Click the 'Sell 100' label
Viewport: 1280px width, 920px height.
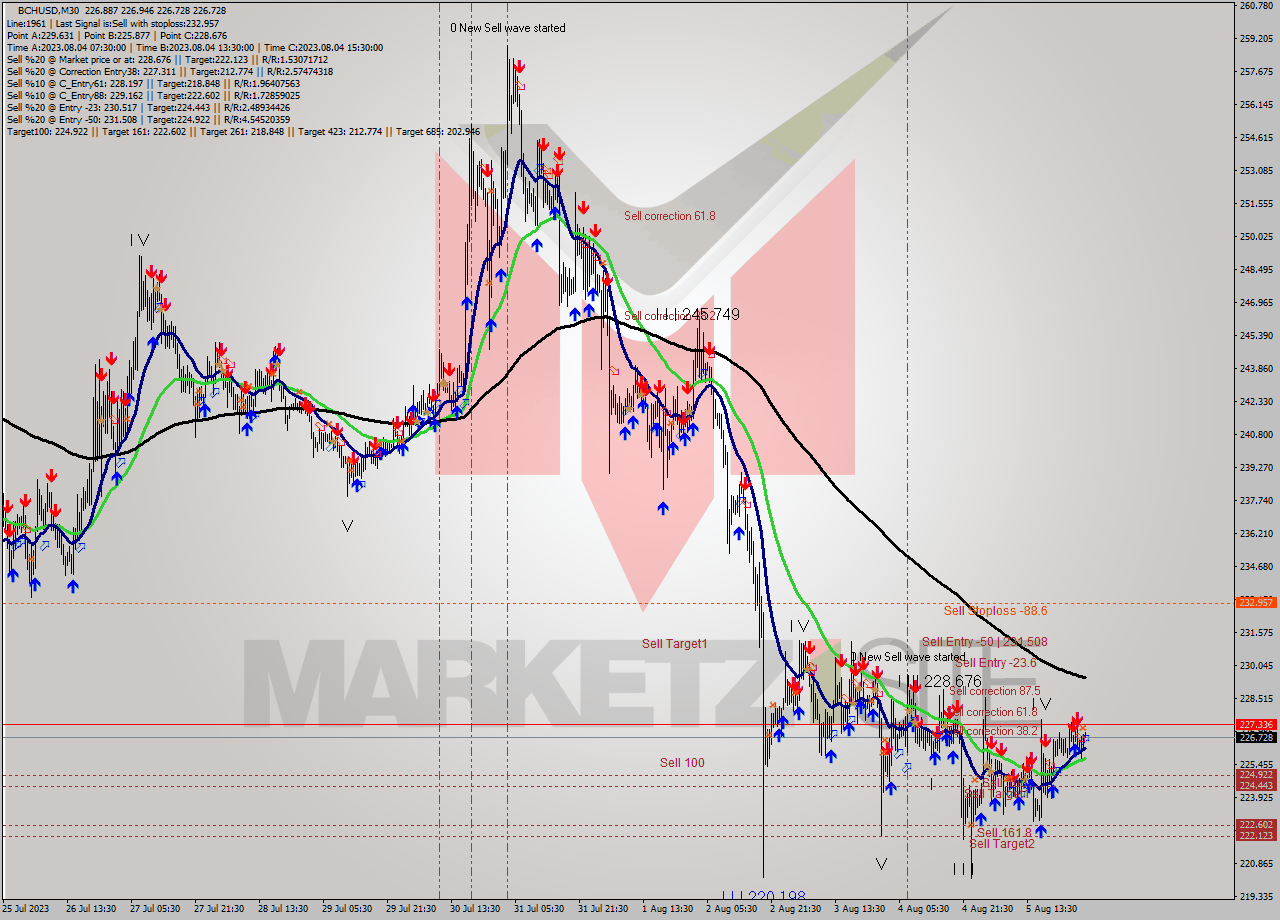point(682,763)
